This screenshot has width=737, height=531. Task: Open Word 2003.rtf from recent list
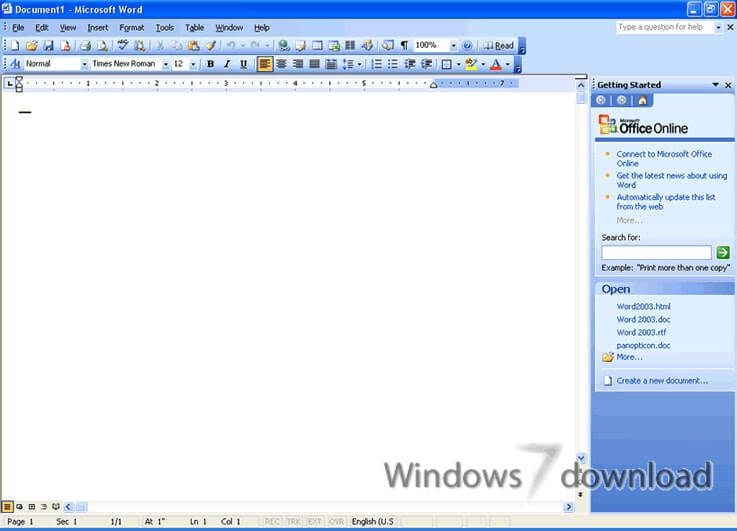[x=641, y=332]
